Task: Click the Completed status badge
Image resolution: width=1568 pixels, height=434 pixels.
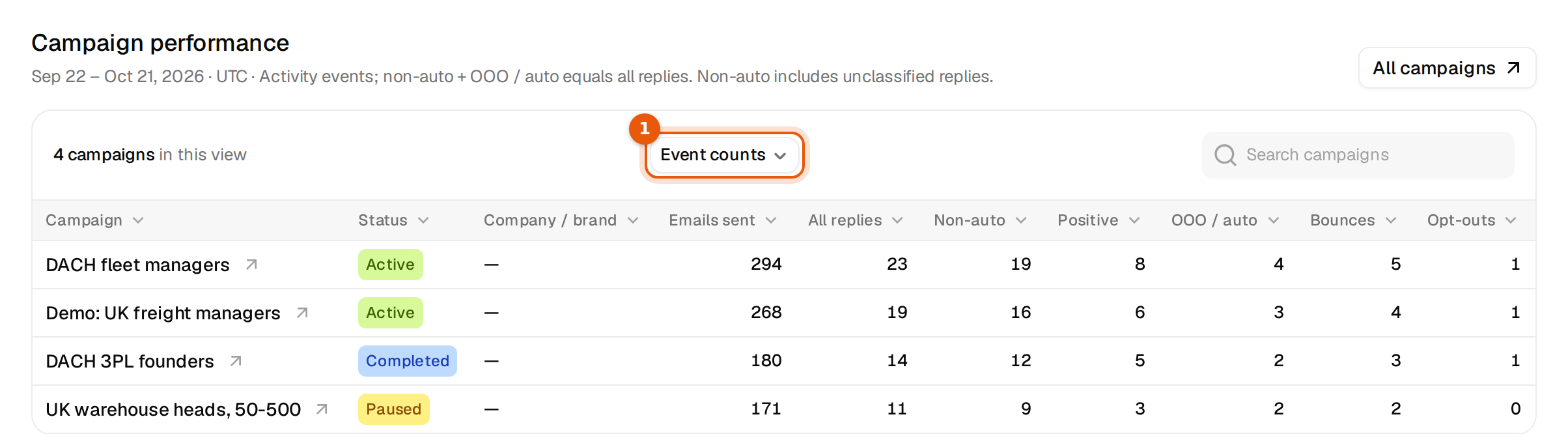Action: point(408,361)
